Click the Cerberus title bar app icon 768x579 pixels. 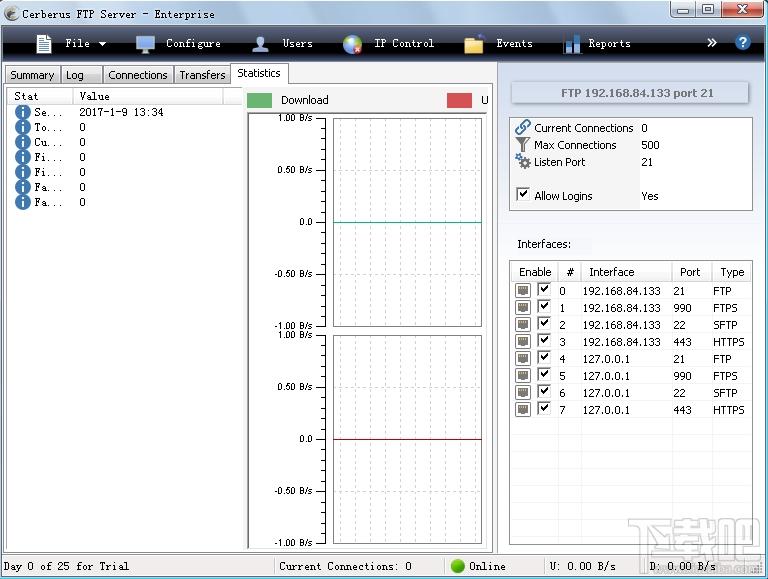pos(11,14)
